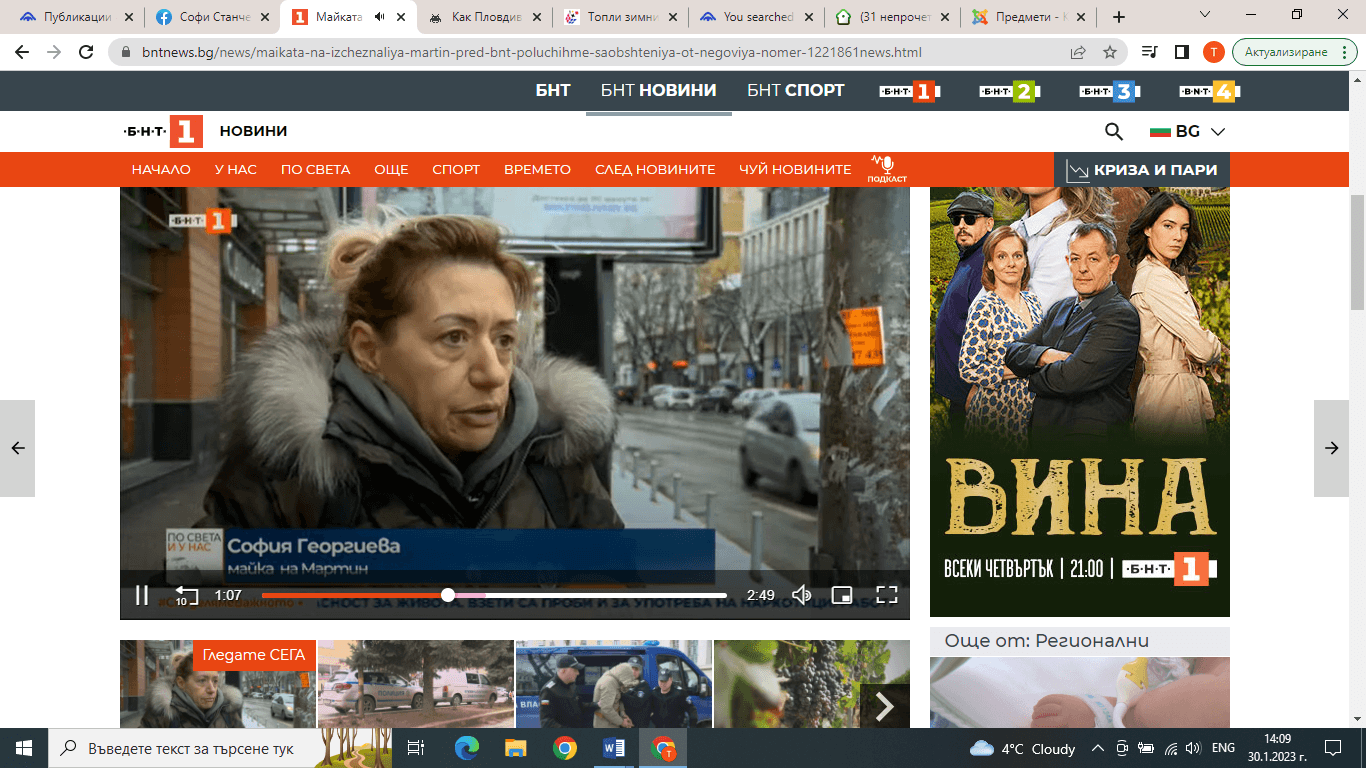
Task: Click browser Back button
Action: click(x=22, y=52)
